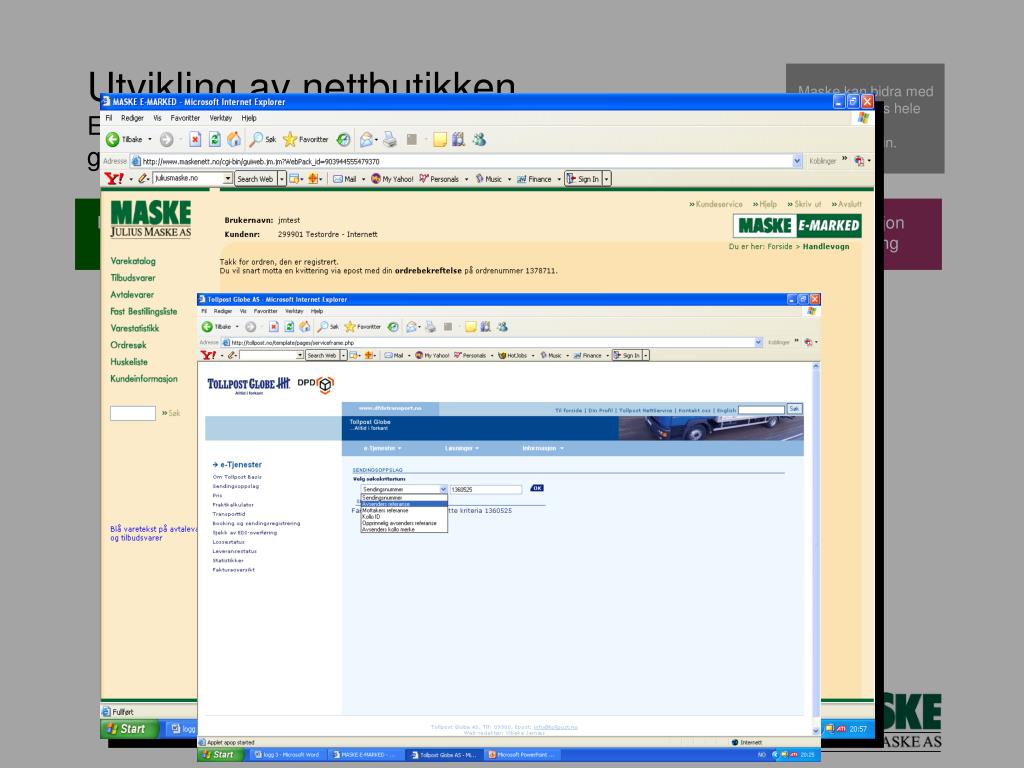Select Kollo ID in dropdown list

[404, 517]
